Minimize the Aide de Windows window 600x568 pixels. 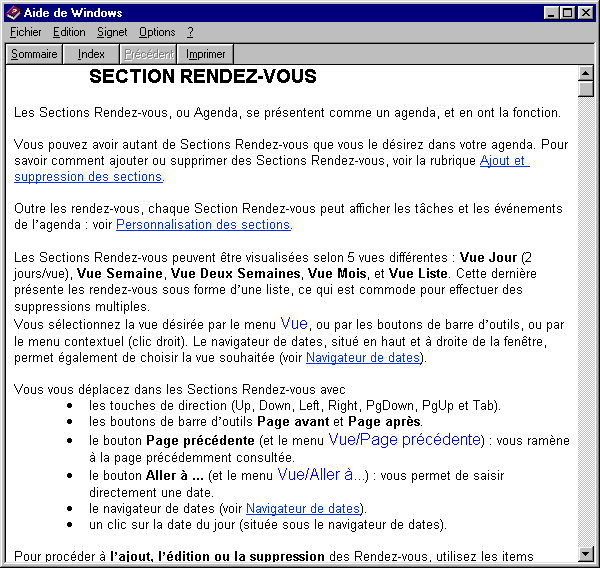[551, 13]
